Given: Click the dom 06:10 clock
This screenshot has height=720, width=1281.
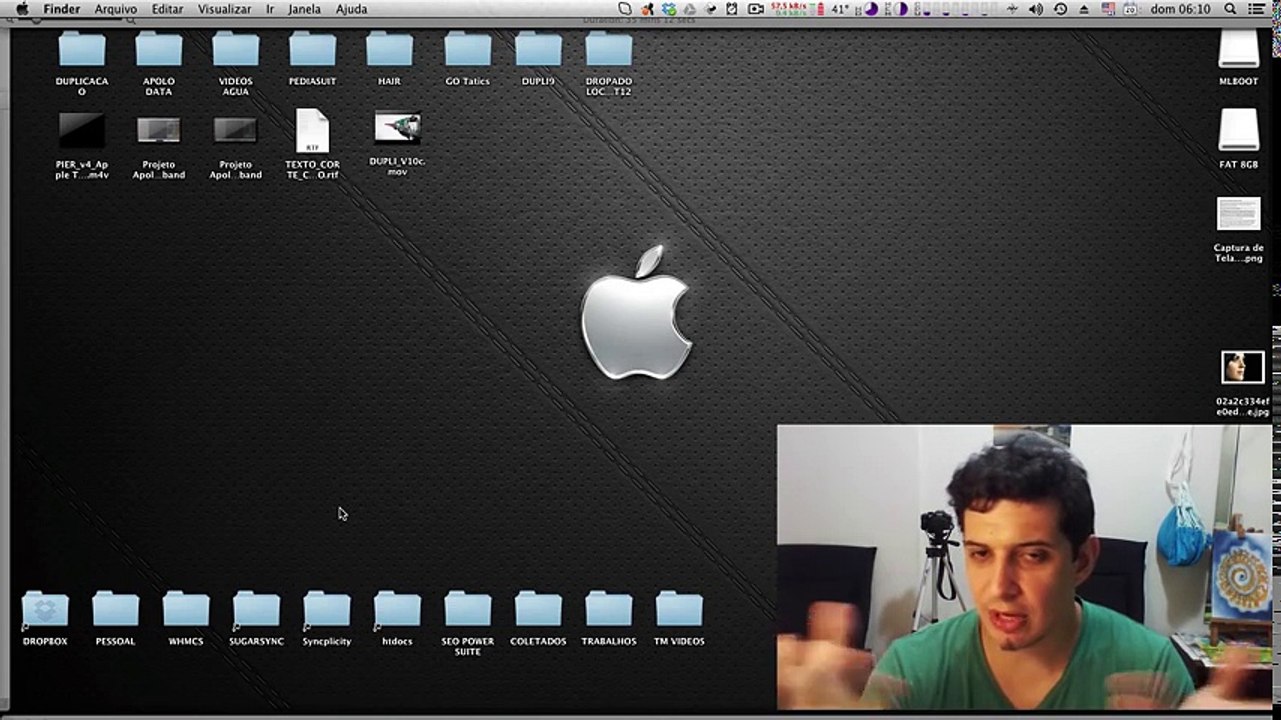Looking at the screenshot, I should 1180,9.
